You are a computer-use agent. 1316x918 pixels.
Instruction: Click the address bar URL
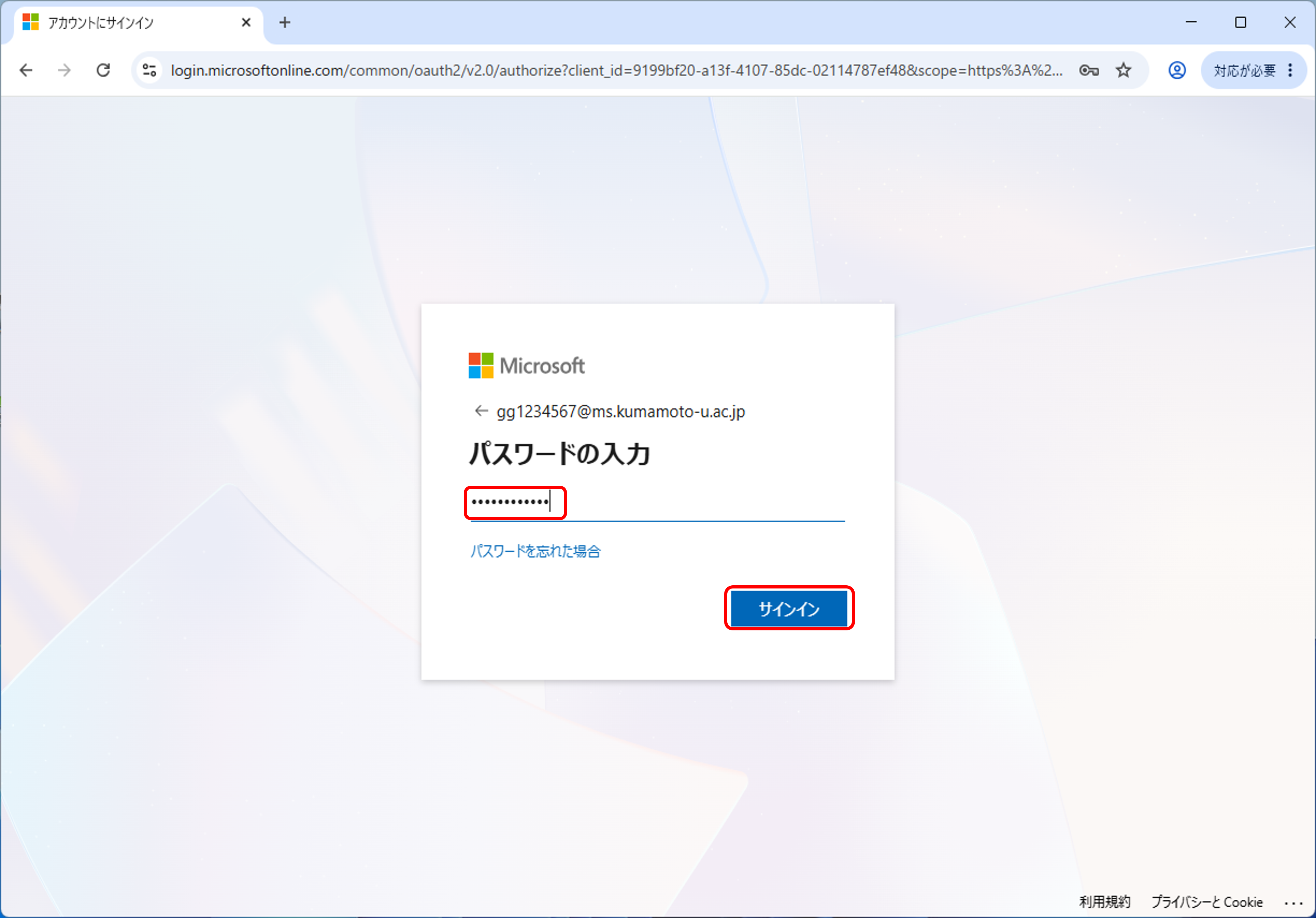[x=616, y=71]
